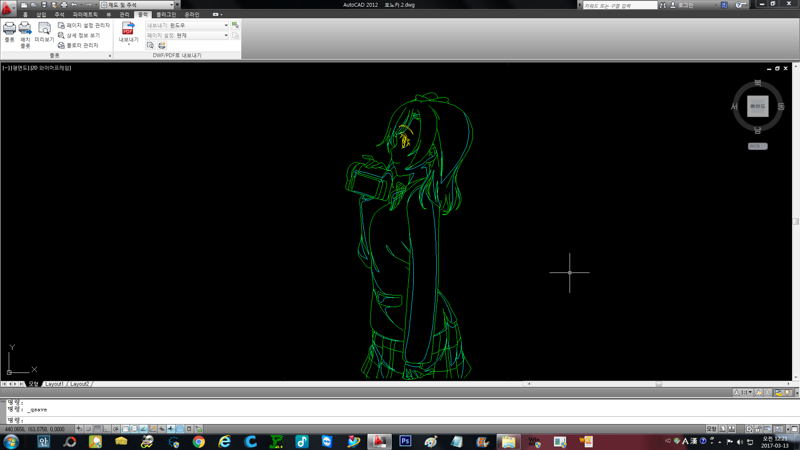Switch to Home (홈) ribbon tab

coord(25,15)
